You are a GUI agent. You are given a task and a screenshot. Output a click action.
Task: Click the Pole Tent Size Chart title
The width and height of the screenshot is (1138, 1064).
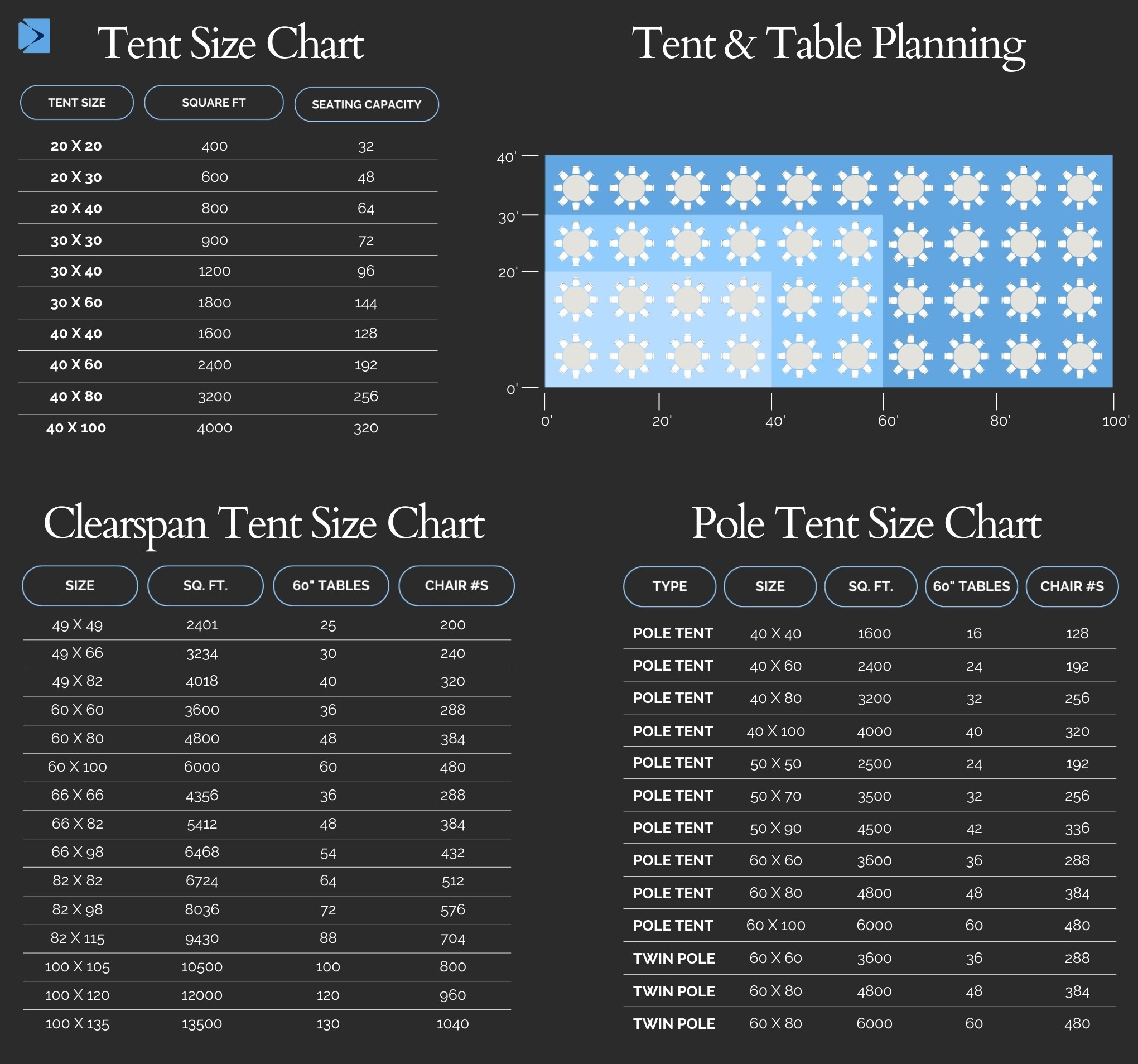coord(866,523)
